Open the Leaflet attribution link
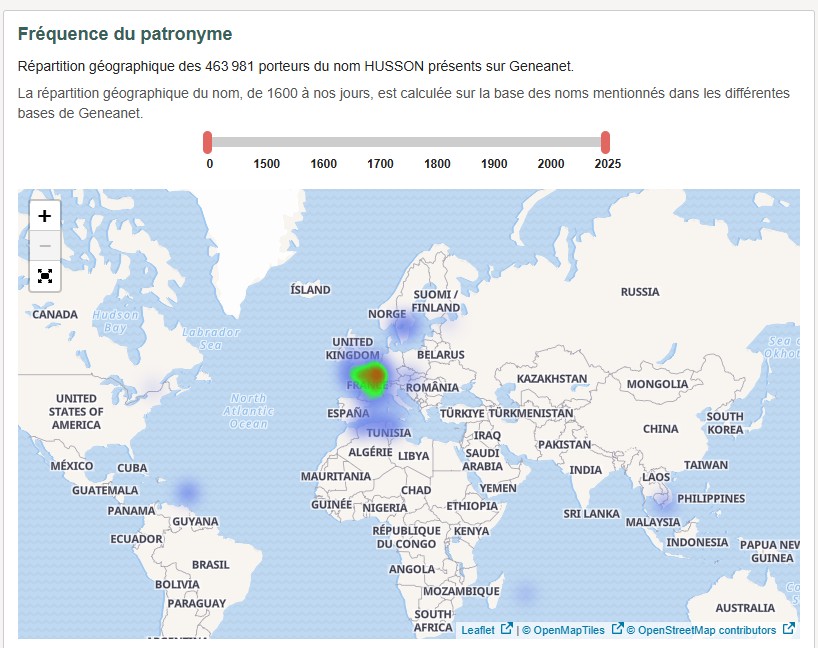Screen dimensions: 818x648 tap(477, 630)
